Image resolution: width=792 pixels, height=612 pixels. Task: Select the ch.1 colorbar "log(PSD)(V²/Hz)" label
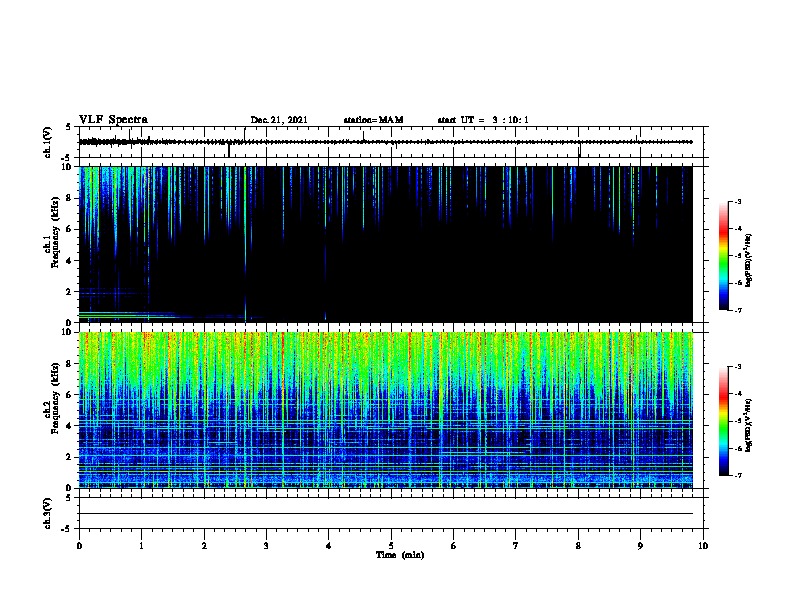[749, 260]
